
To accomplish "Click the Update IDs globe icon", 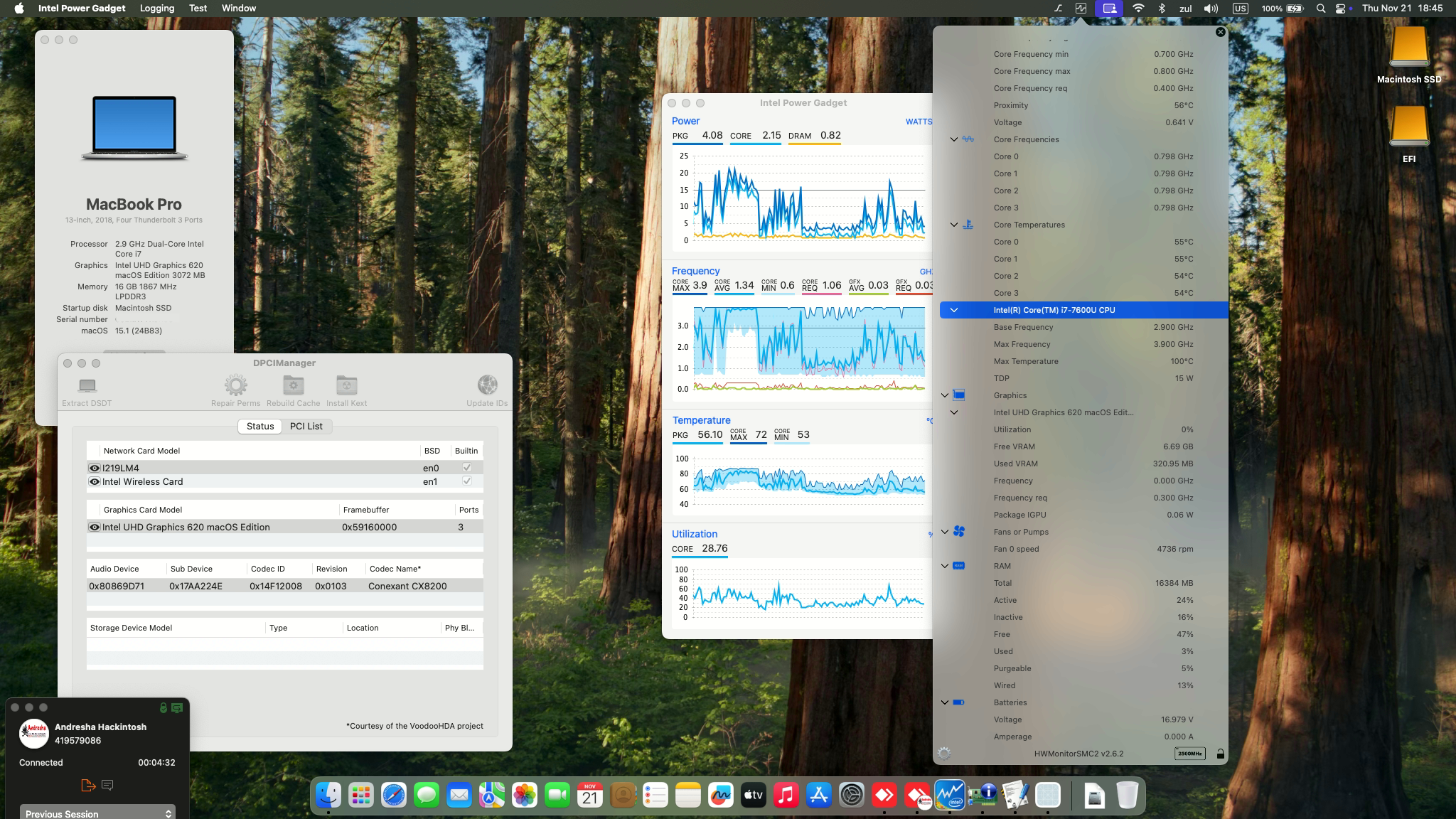I will [x=487, y=386].
